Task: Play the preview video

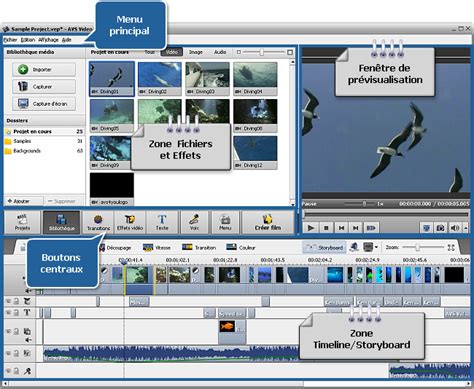Action: coord(311,228)
